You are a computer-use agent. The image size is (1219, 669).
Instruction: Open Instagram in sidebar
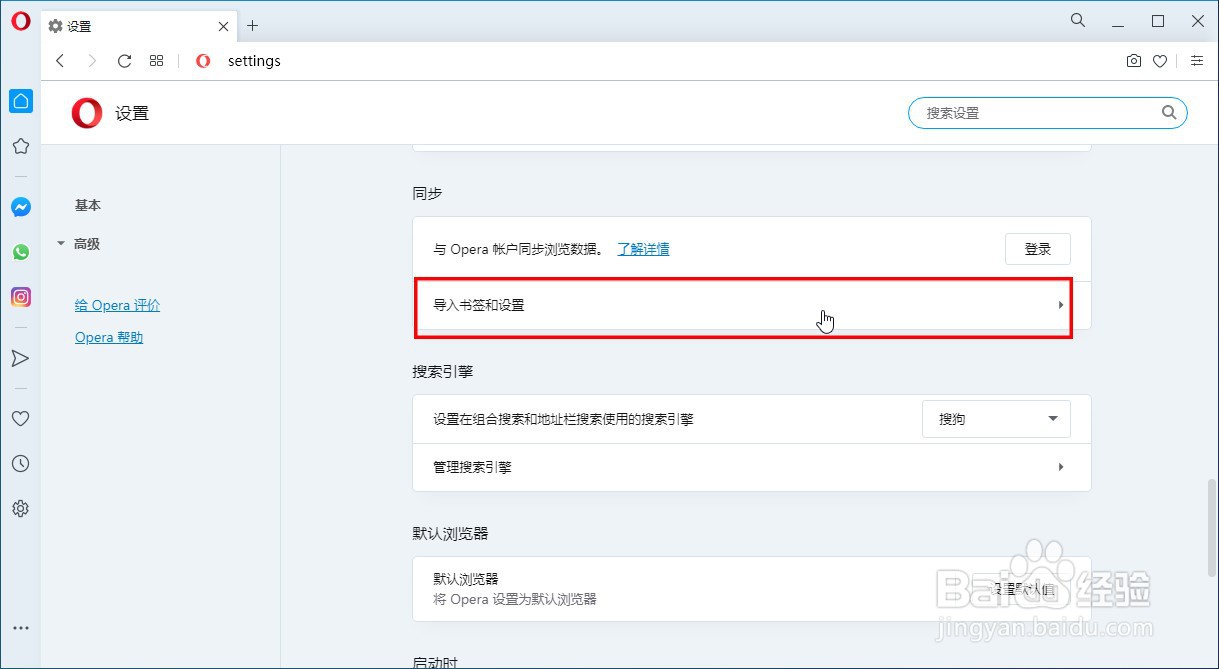tap(21, 297)
